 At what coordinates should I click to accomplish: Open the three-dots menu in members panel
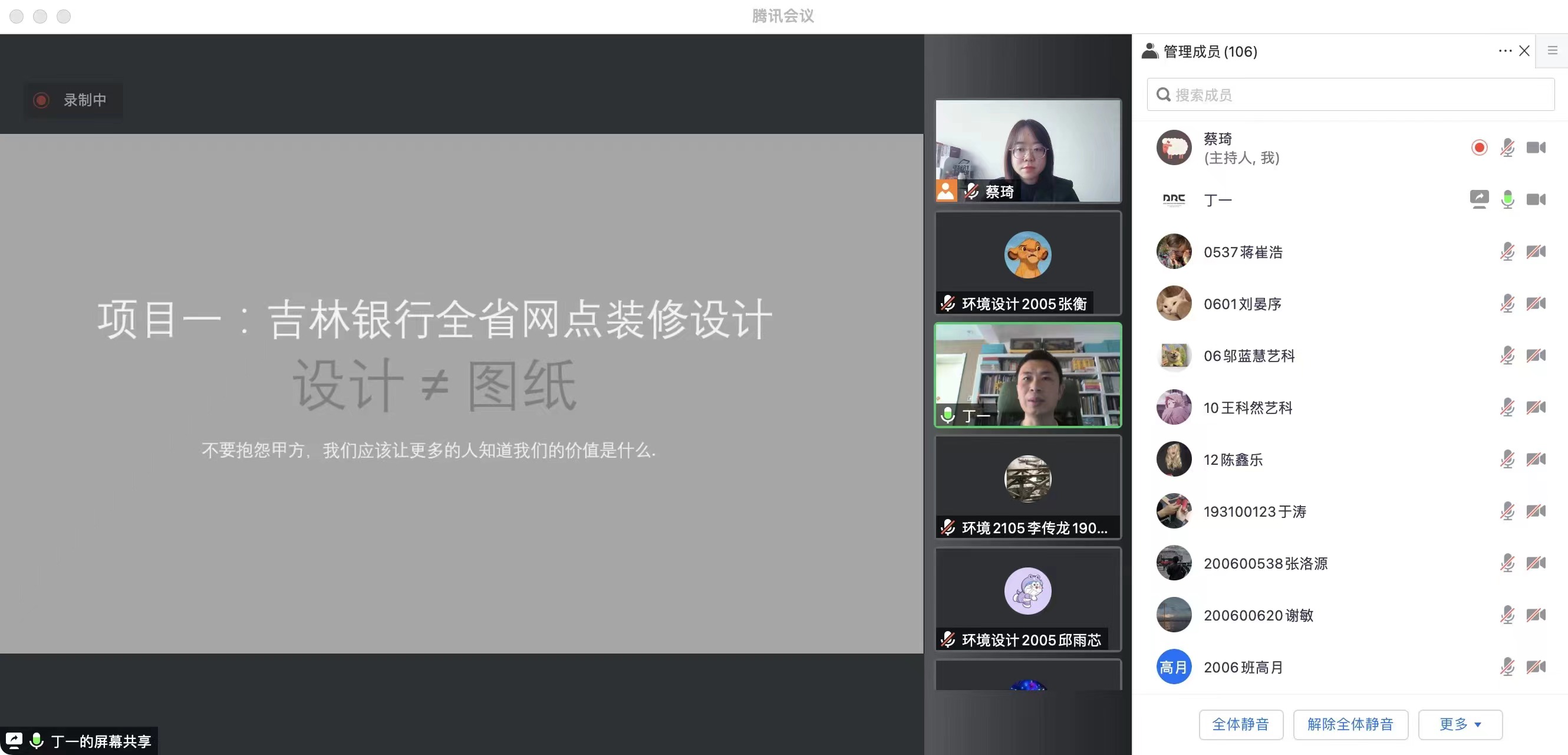point(1505,51)
